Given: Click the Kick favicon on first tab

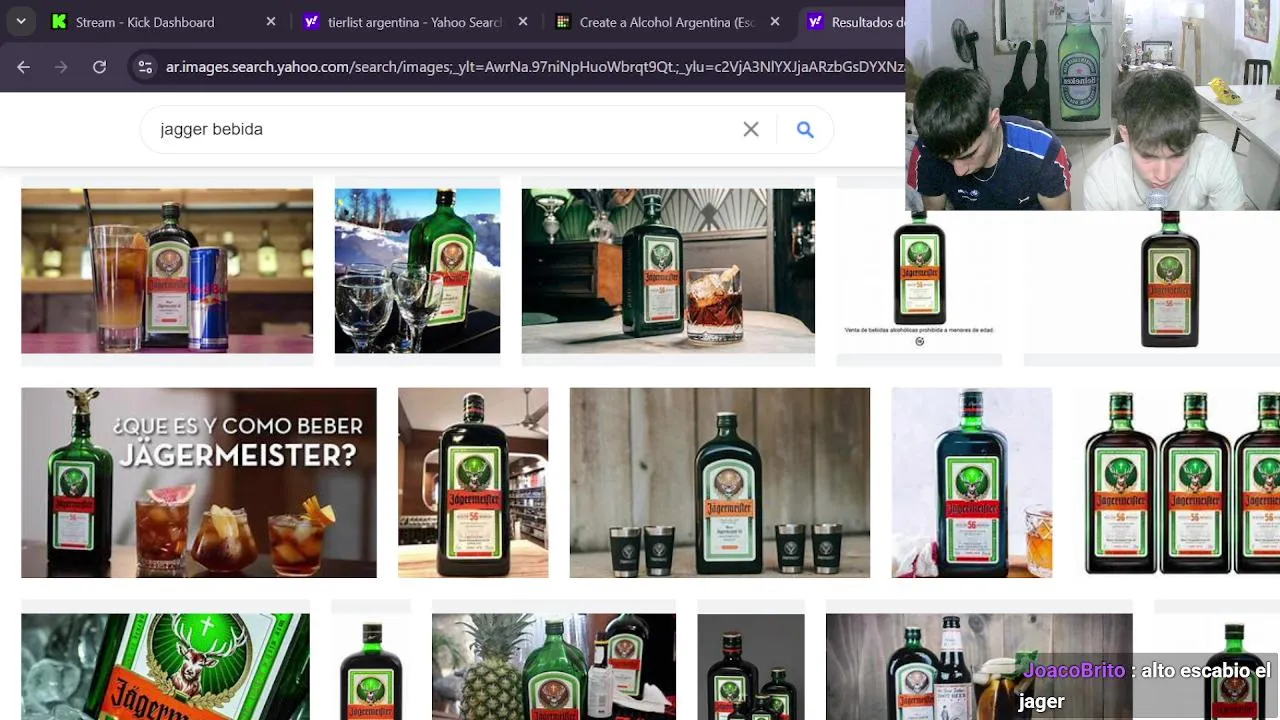Looking at the screenshot, I should tap(59, 21).
